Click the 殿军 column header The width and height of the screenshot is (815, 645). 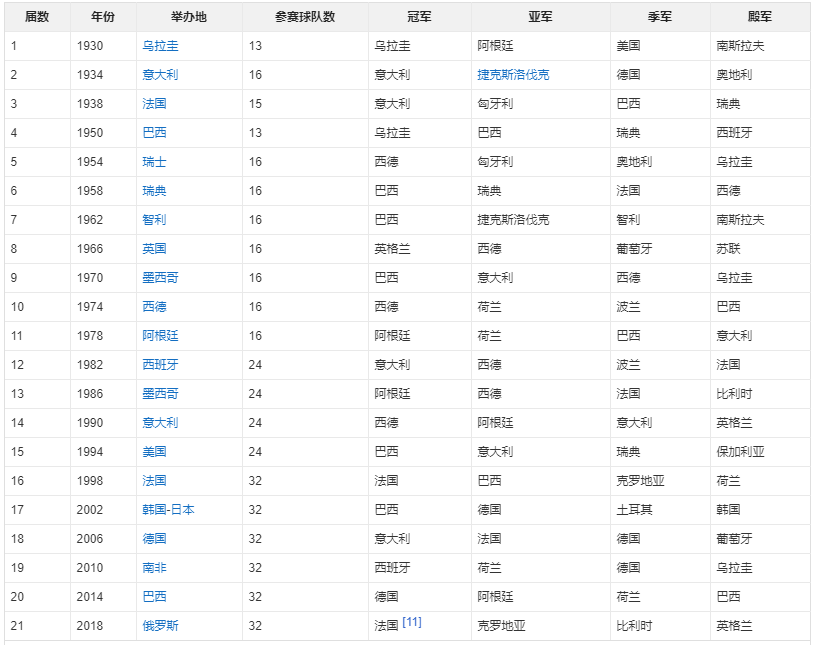[760, 17]
